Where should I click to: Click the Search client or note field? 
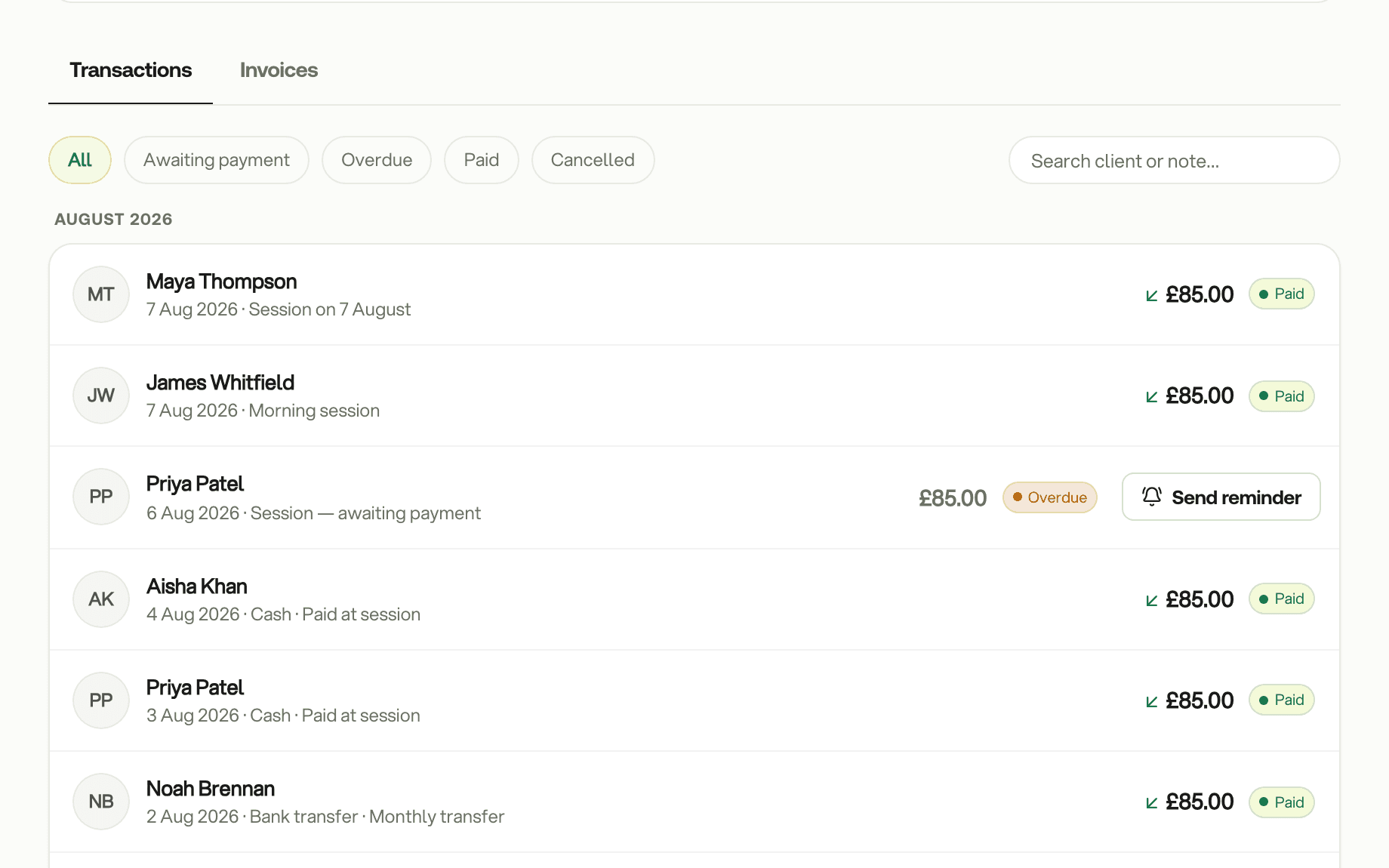pyautogui.click(x=1174, y=160)
